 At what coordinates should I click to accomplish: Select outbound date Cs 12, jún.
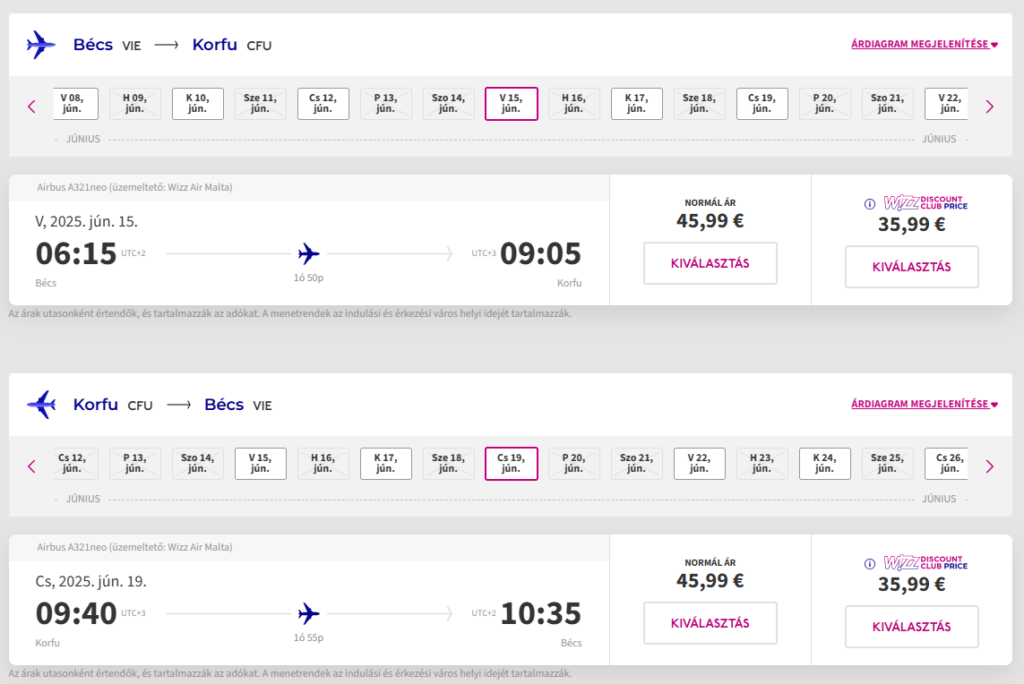point(323,103)
